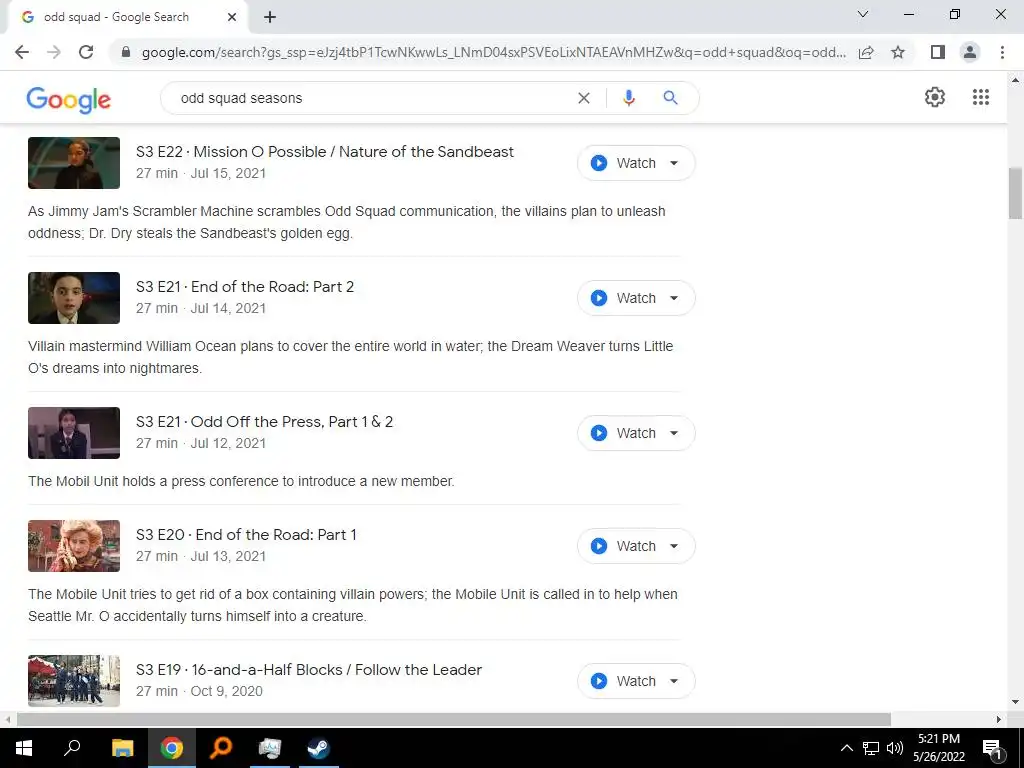The width and height of the screenshot is (1024, 768).
Task: Open Google search settings gear
Action: (x=935, y=97)
